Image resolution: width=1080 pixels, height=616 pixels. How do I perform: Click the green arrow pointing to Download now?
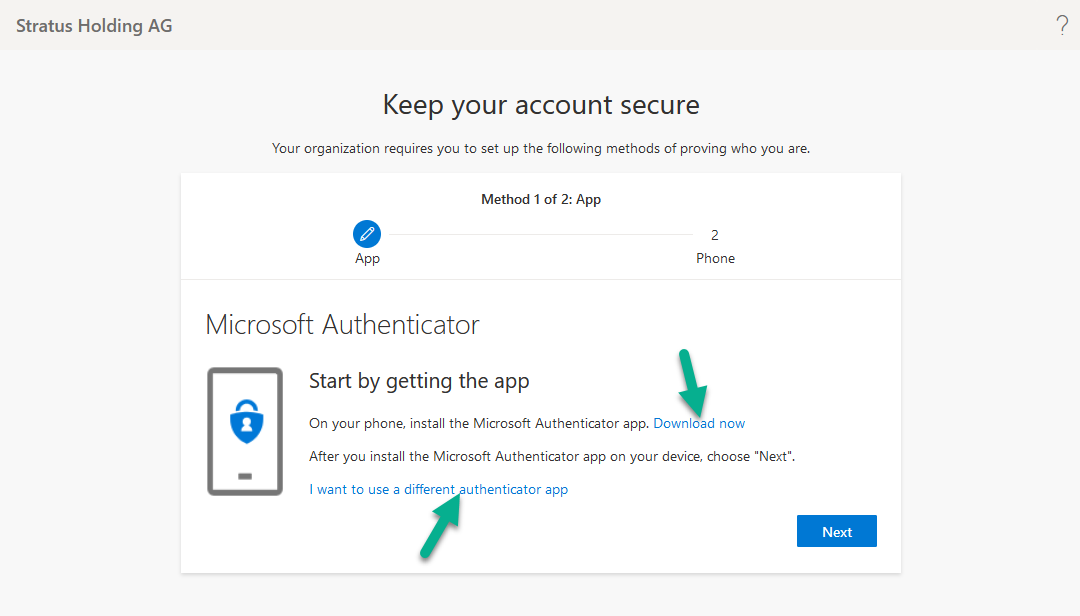694,382
